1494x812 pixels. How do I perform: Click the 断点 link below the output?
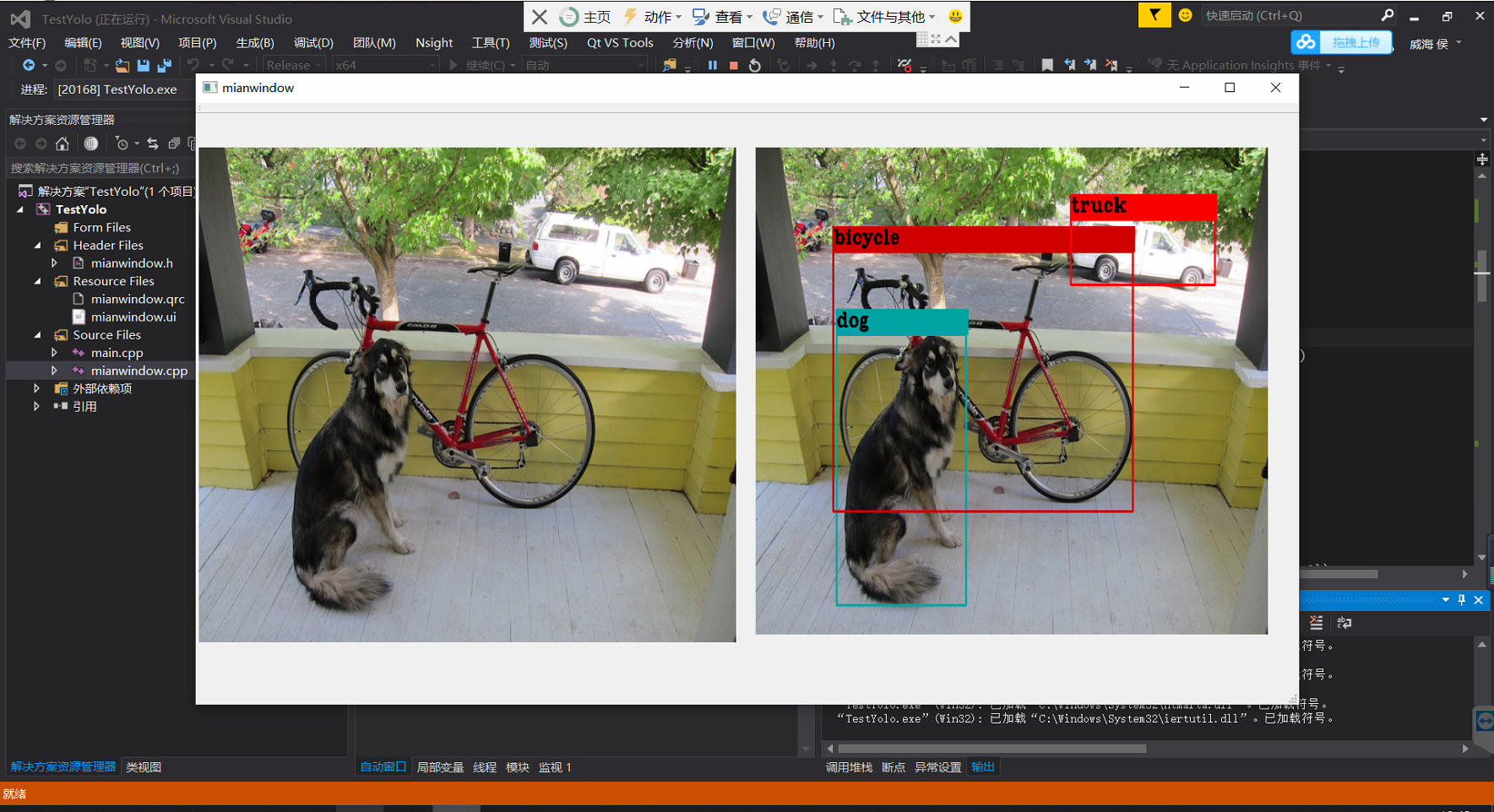point(894,766)
